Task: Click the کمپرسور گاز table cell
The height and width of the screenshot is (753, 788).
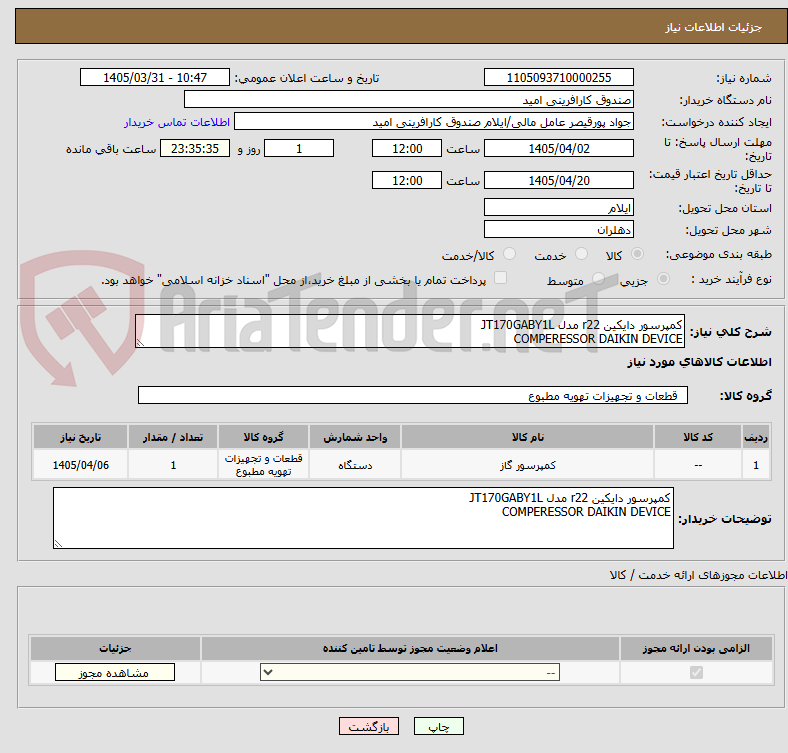Action: 527,465
